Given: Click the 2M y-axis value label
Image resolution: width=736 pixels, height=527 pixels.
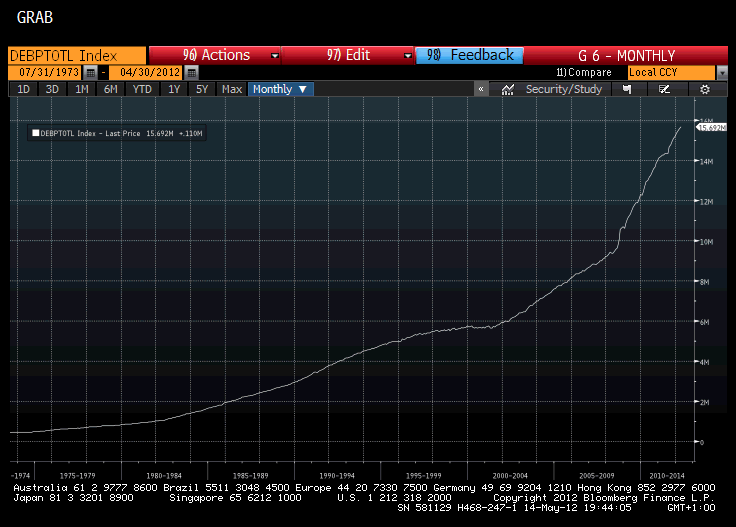Looking at the screenshot, I should pyautogui.click(x=704, y=403).
